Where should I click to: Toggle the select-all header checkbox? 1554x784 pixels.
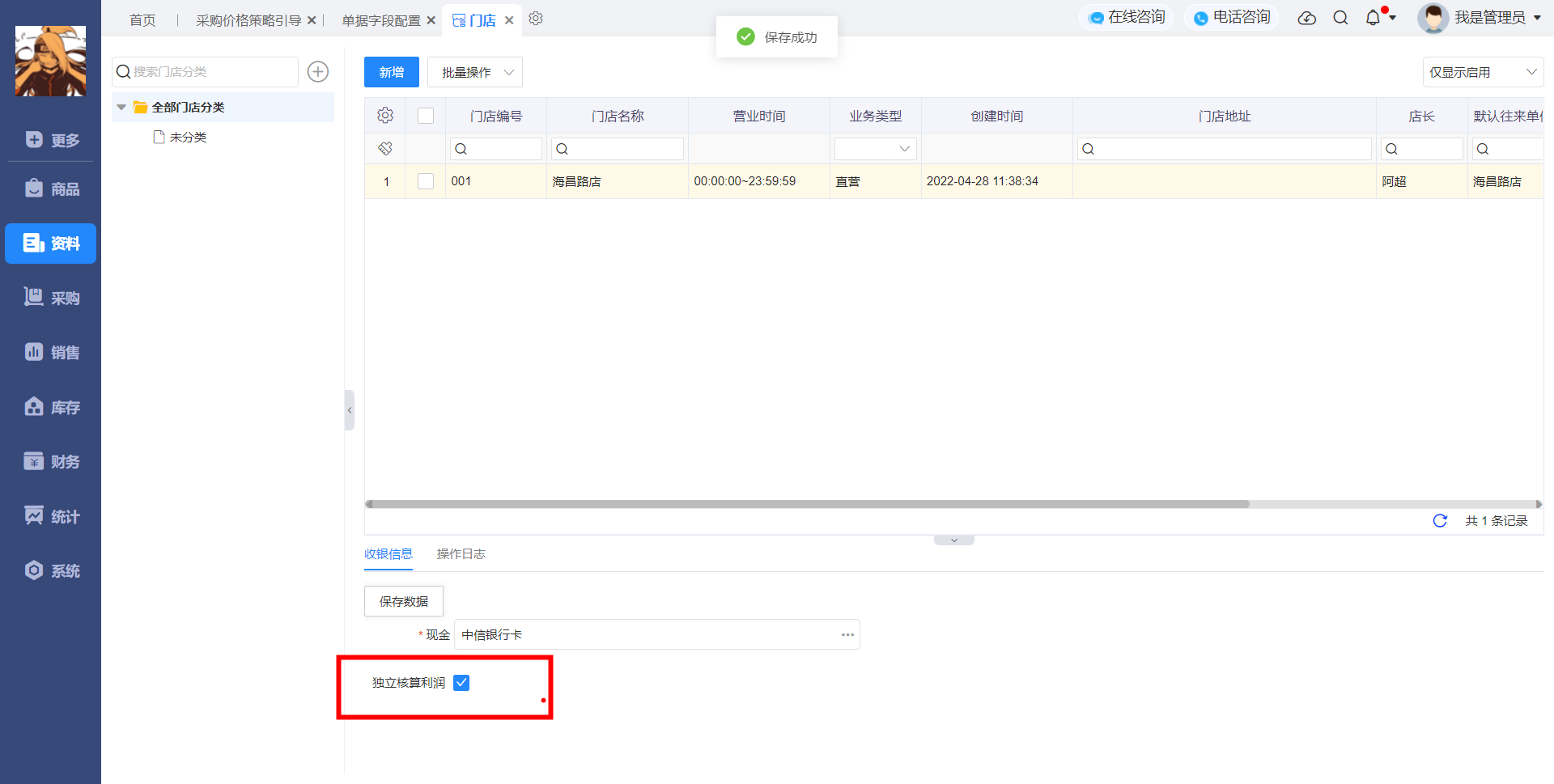tap(426, 116)
